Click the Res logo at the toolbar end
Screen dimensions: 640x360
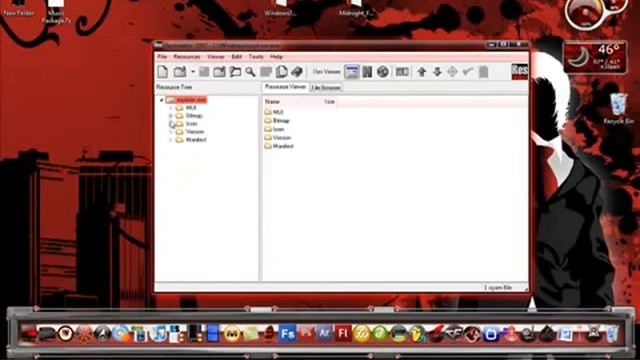[x=520, y=72]
